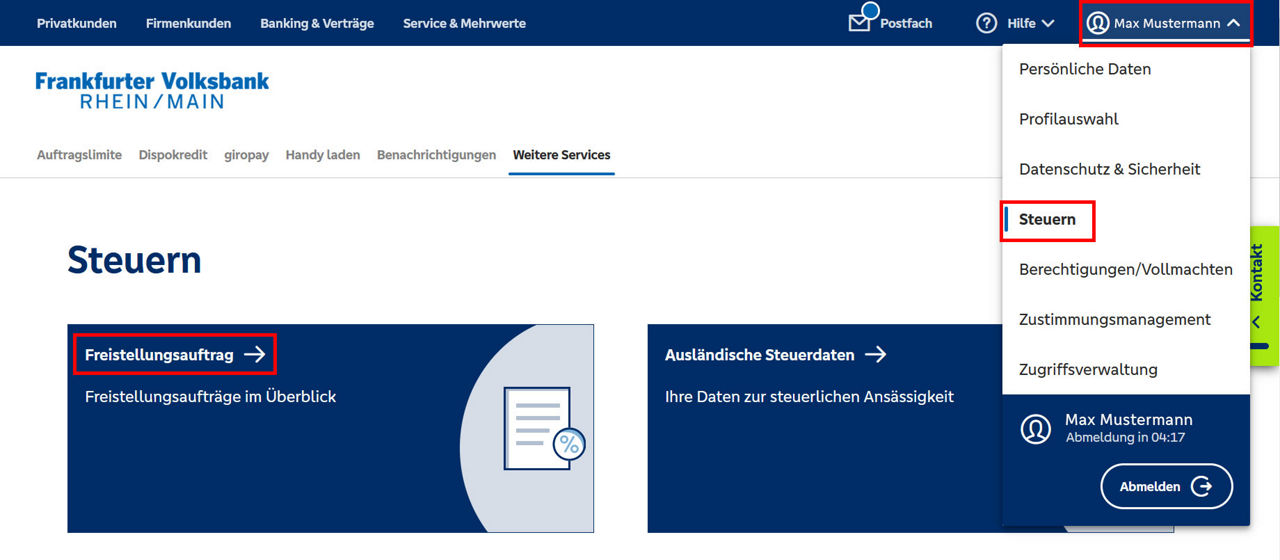Expand the Hilfe dropdown chevron
Screen dimensions: 1280x560
click(x=1048, y=23)
